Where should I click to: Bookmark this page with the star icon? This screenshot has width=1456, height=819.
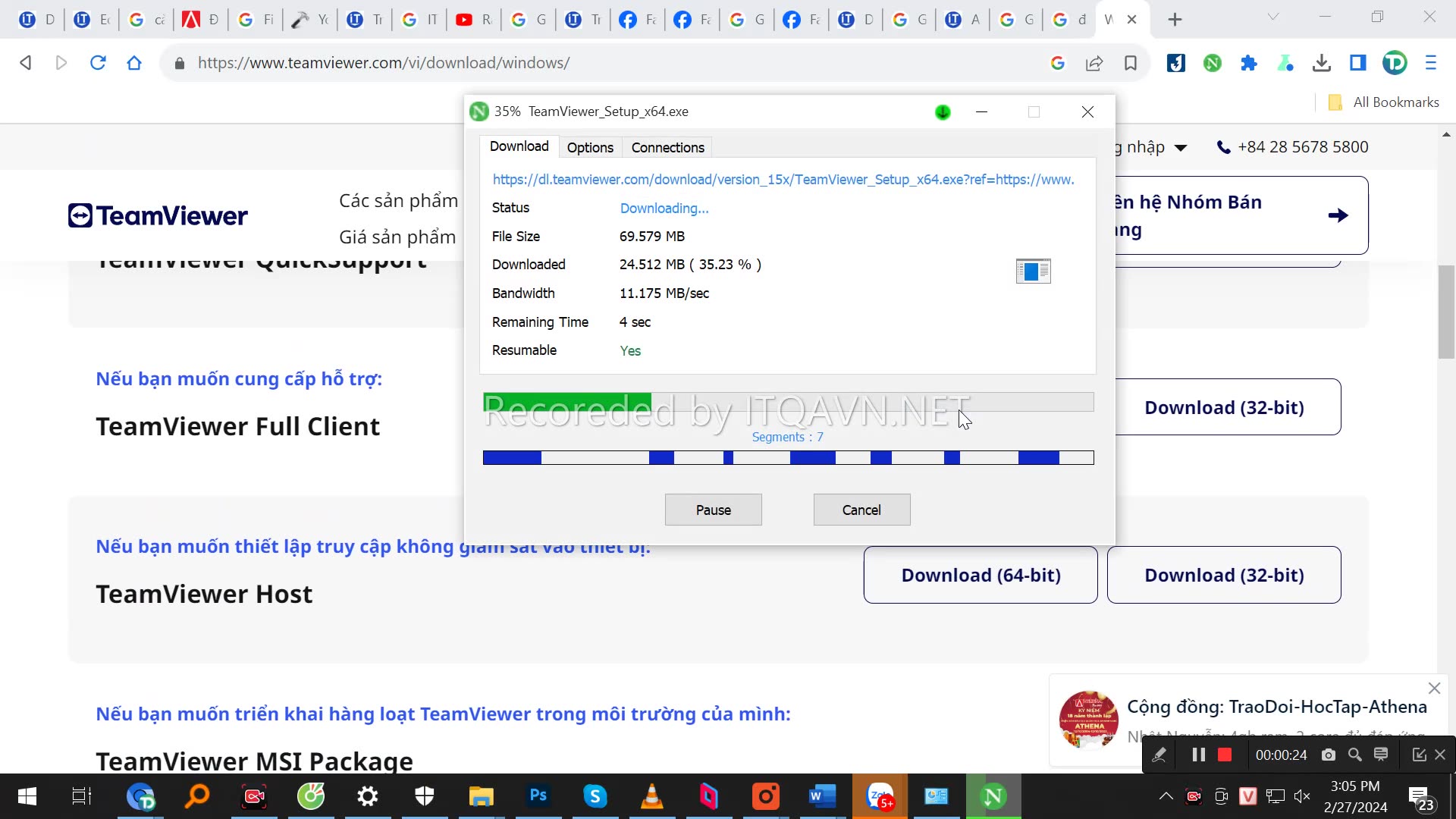[x=1130, y=63]
